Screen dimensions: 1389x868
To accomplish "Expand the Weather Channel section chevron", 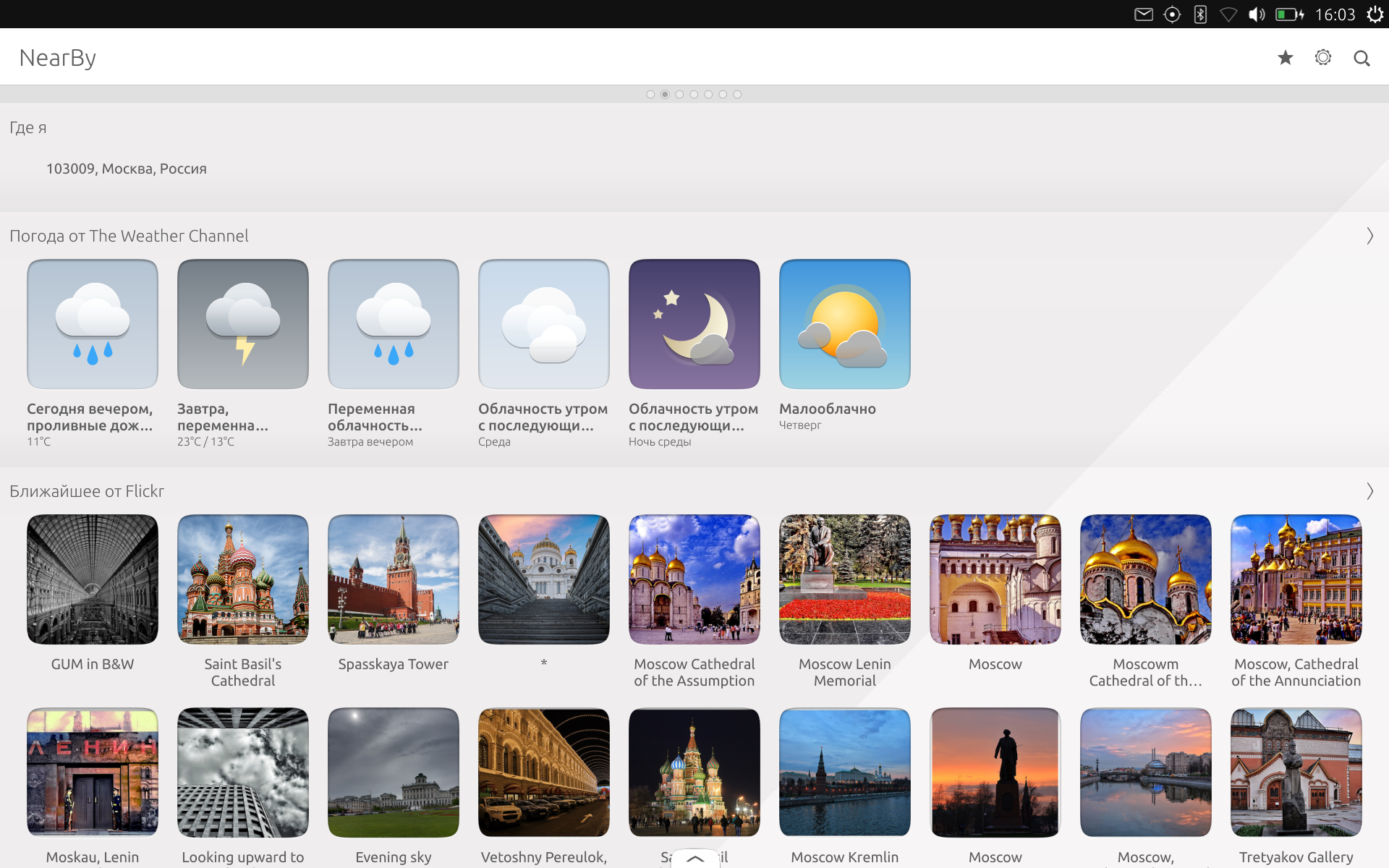I will tap(1369, 236).
